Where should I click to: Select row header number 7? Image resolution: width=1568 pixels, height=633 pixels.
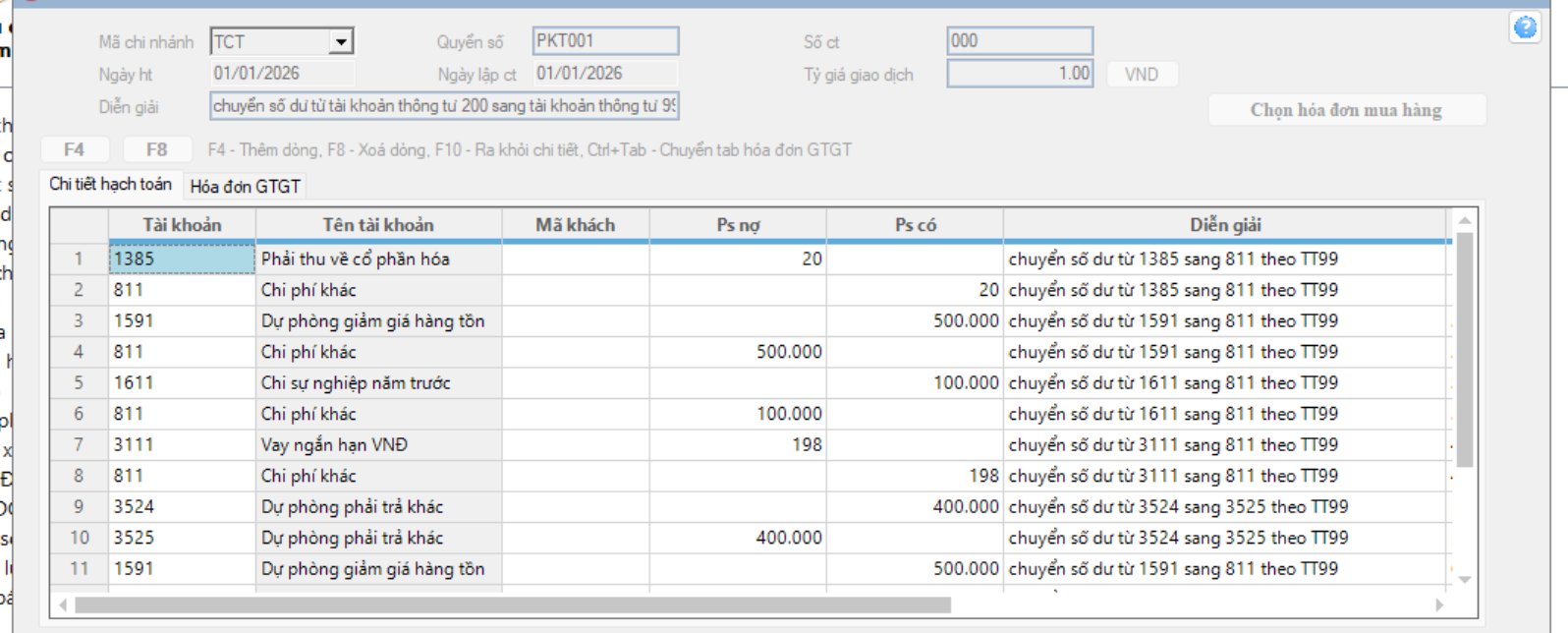79,445
